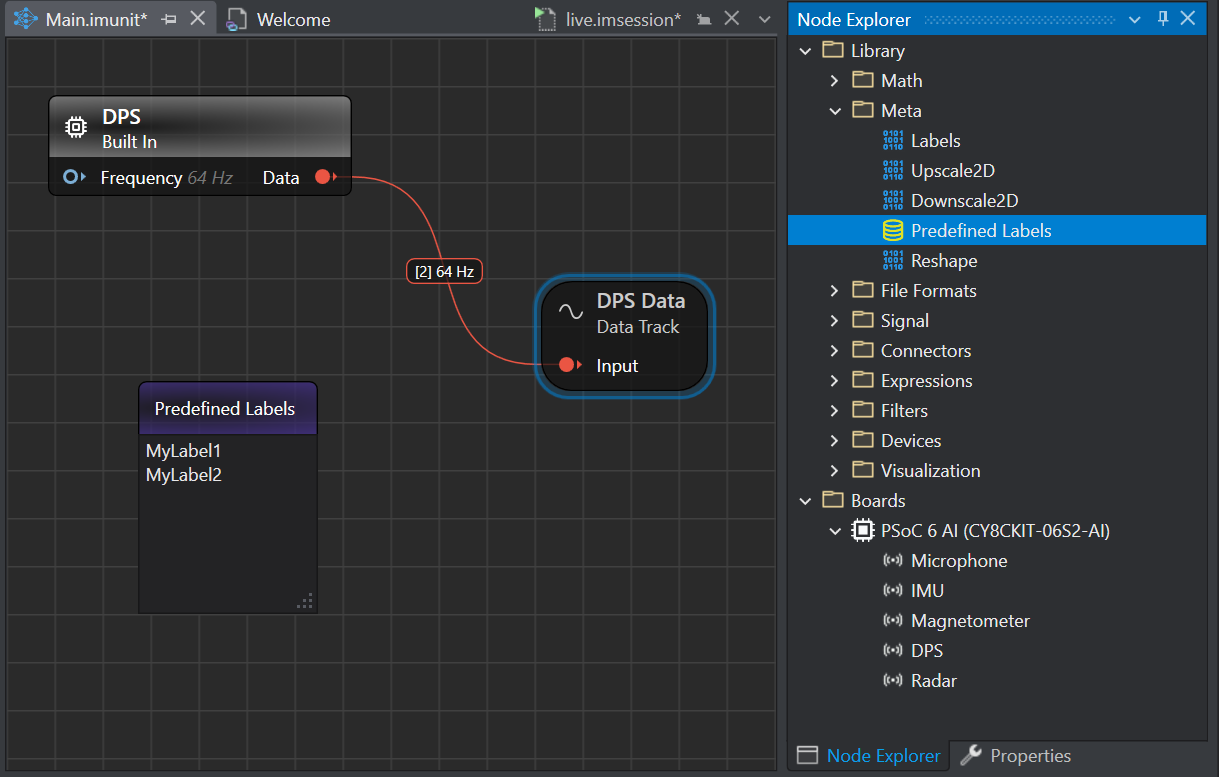Select the Labels node icon
Viewport: 1219px width, 777px height.
[x=893, y=141]
